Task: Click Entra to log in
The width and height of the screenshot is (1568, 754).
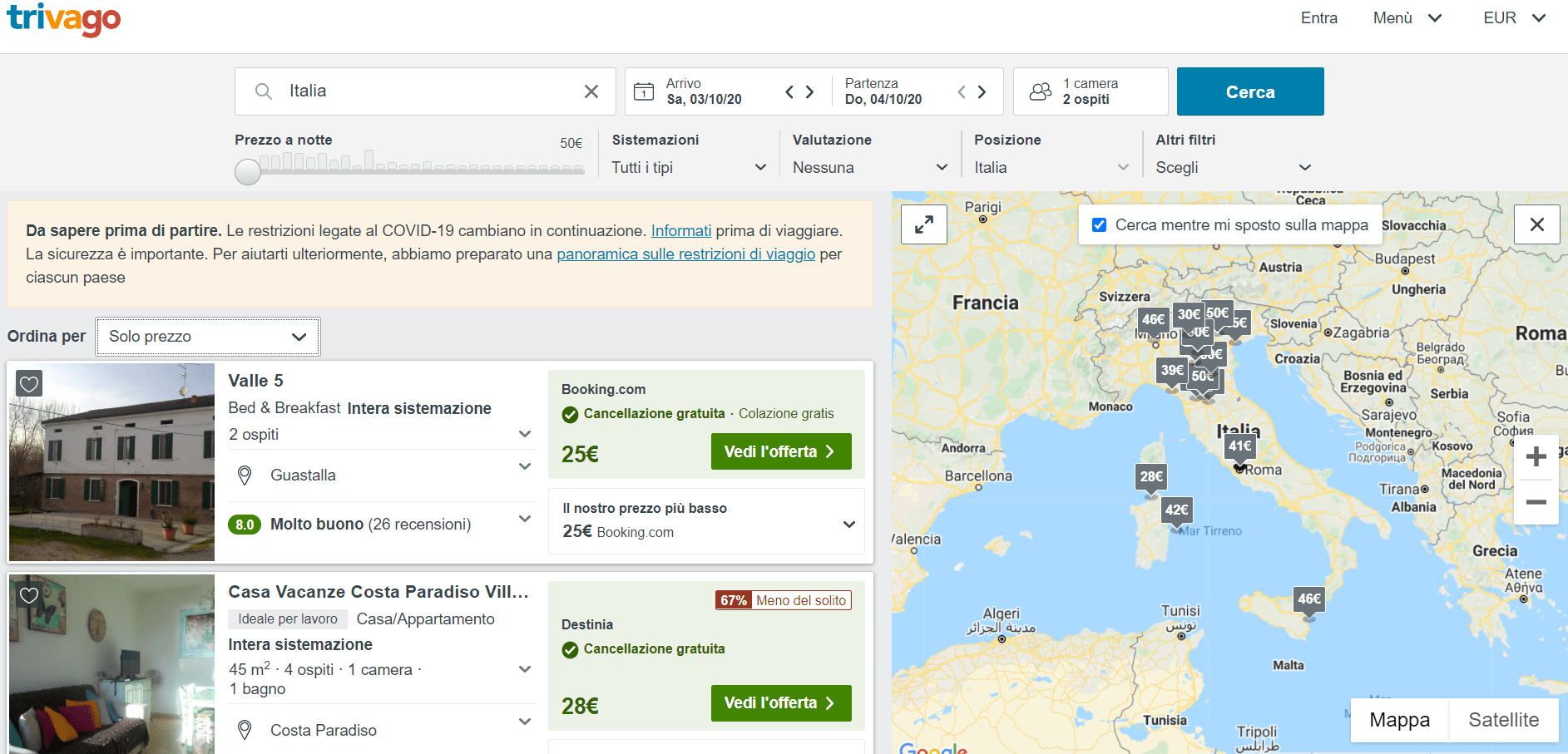Action: point(1319,18)
